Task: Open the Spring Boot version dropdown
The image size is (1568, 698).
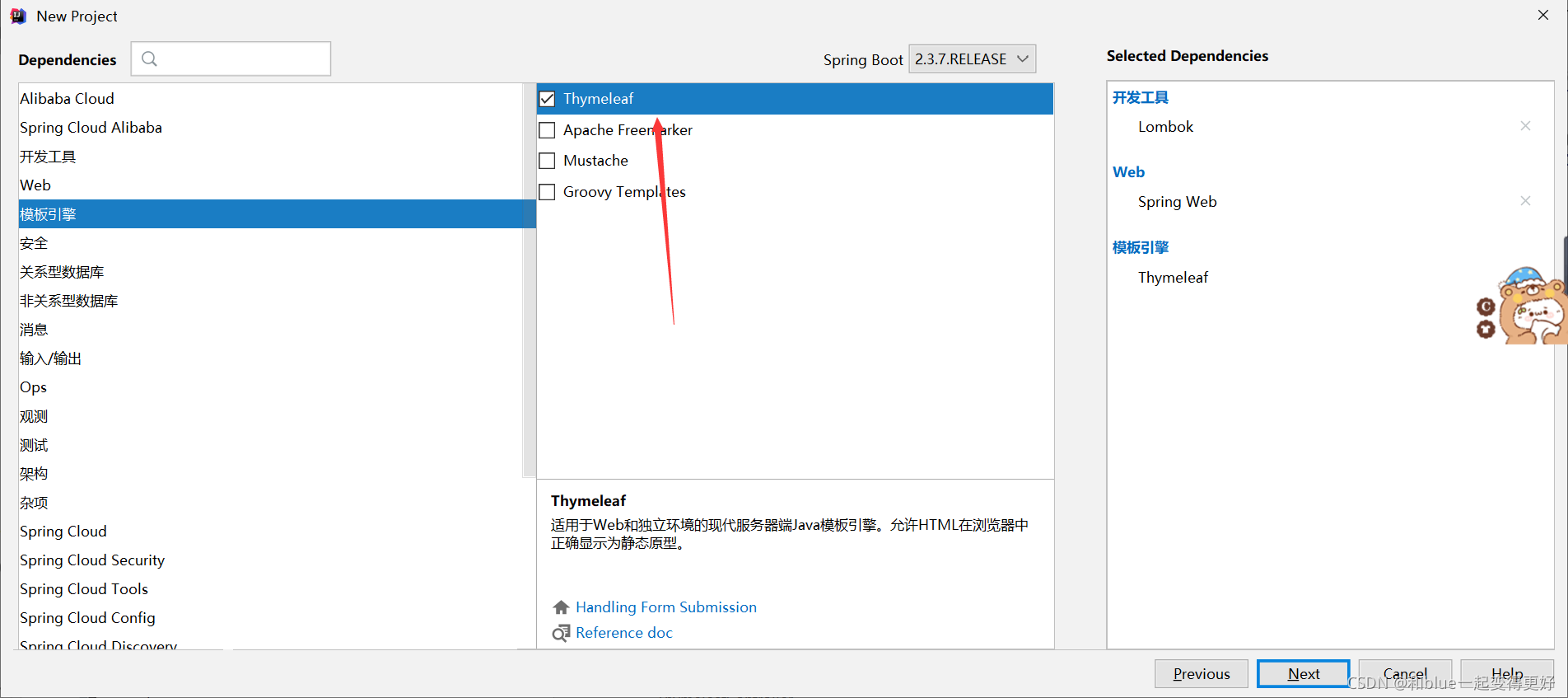Action: [972, 59]
